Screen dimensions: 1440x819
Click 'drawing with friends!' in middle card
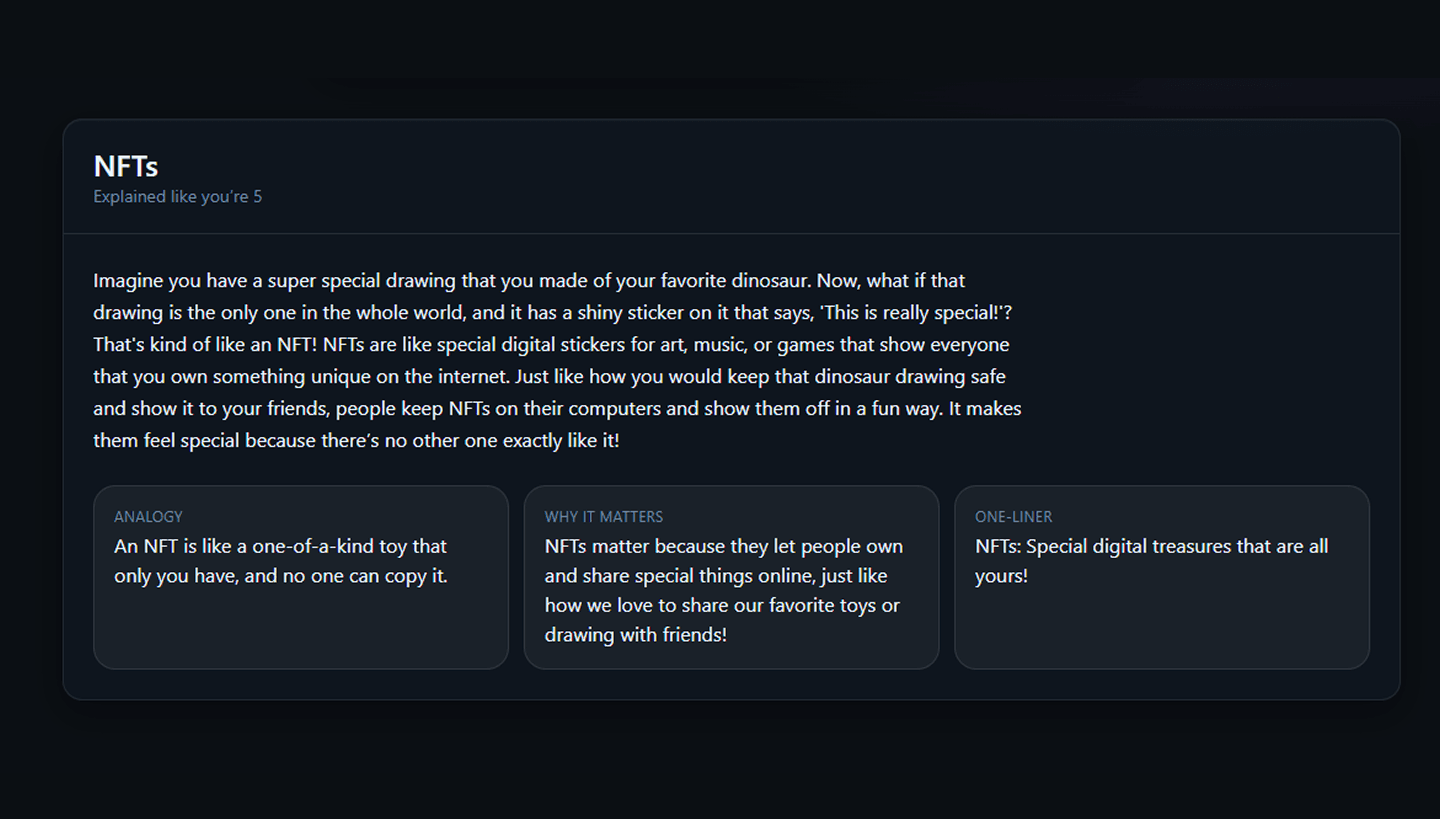pos(635,635)
